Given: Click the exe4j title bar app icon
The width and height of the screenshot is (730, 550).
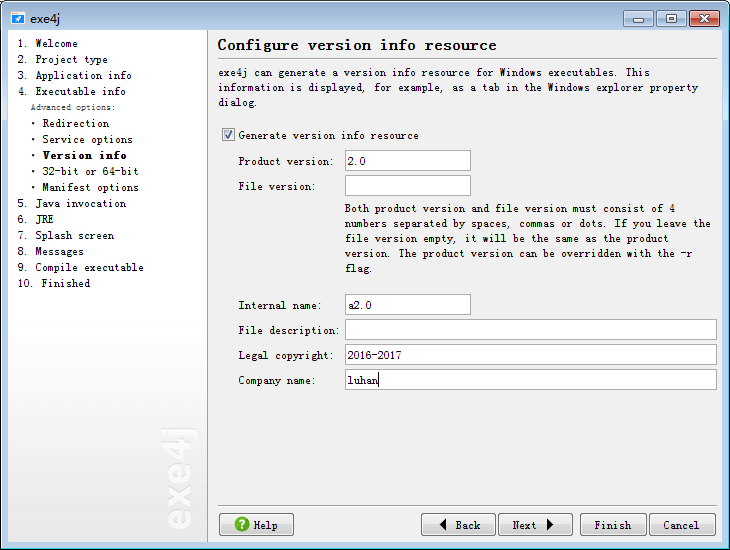Looking at the screenshot, I should pyautogui.click(x=17, y=18).
